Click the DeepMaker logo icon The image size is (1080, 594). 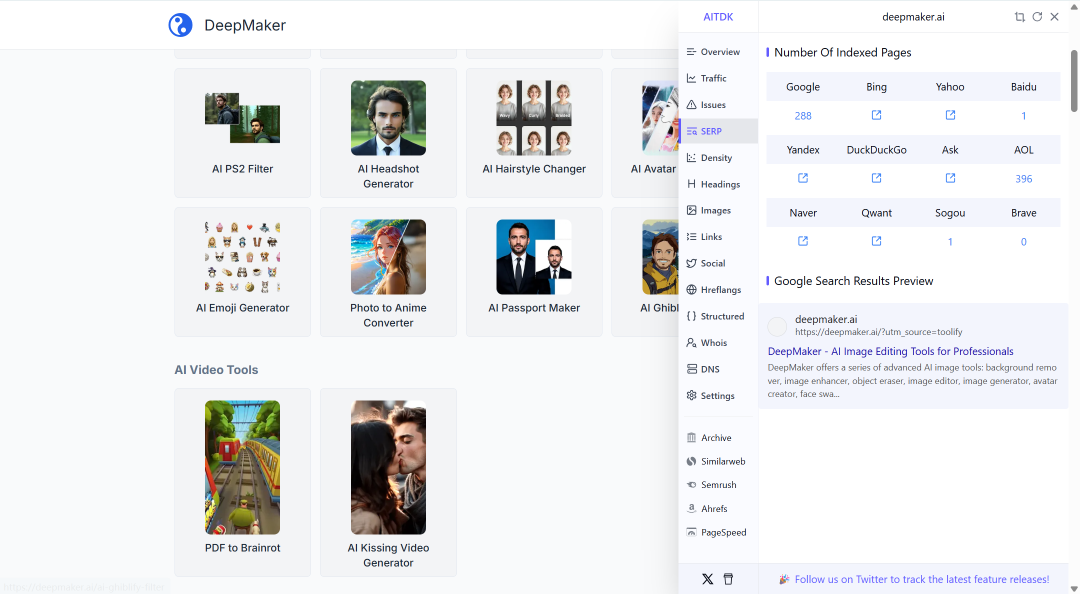tap(180, 25)
